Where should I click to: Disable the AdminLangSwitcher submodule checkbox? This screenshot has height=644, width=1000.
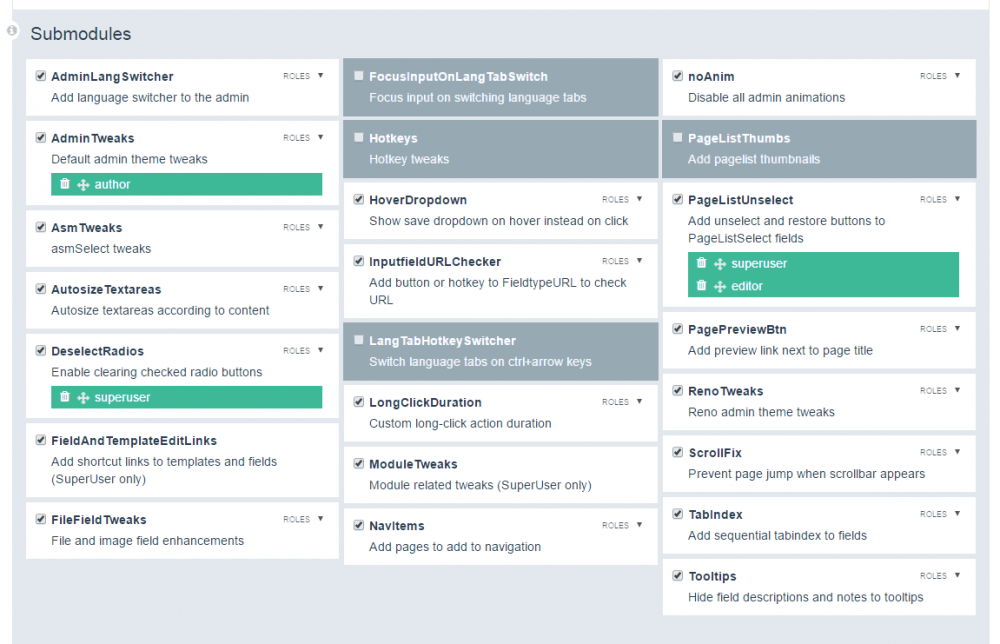coord(41,76)
